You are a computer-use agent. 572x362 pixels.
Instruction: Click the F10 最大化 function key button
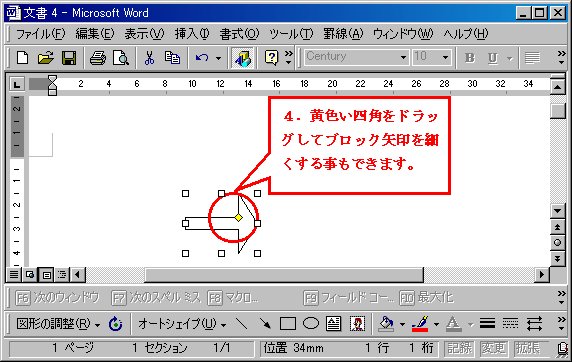click(x=426, y=298)
